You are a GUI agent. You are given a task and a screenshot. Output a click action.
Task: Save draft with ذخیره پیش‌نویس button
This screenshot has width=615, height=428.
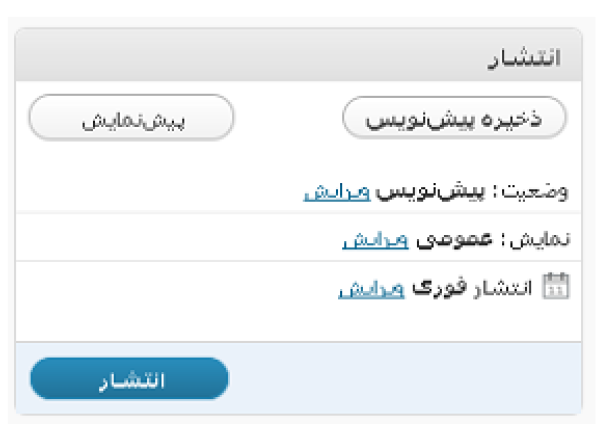[x=454, y=117]
